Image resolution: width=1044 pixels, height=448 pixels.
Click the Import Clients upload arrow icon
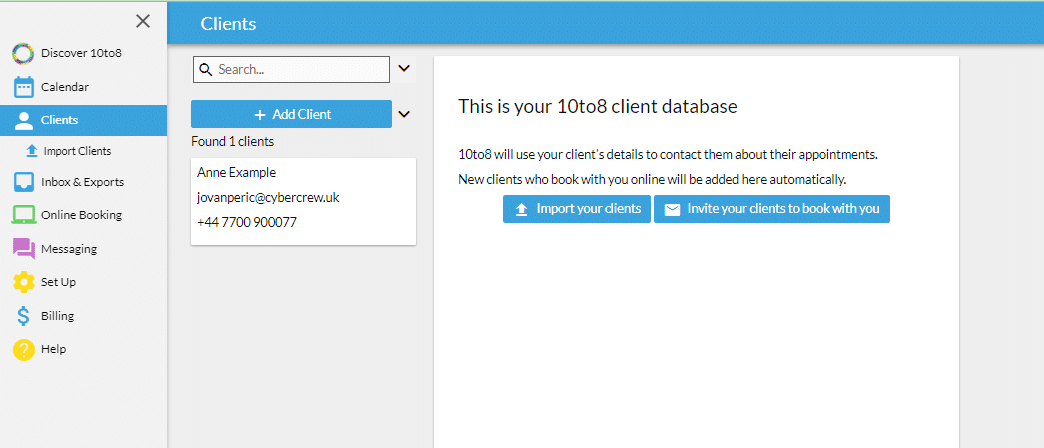tap(31, 151)
